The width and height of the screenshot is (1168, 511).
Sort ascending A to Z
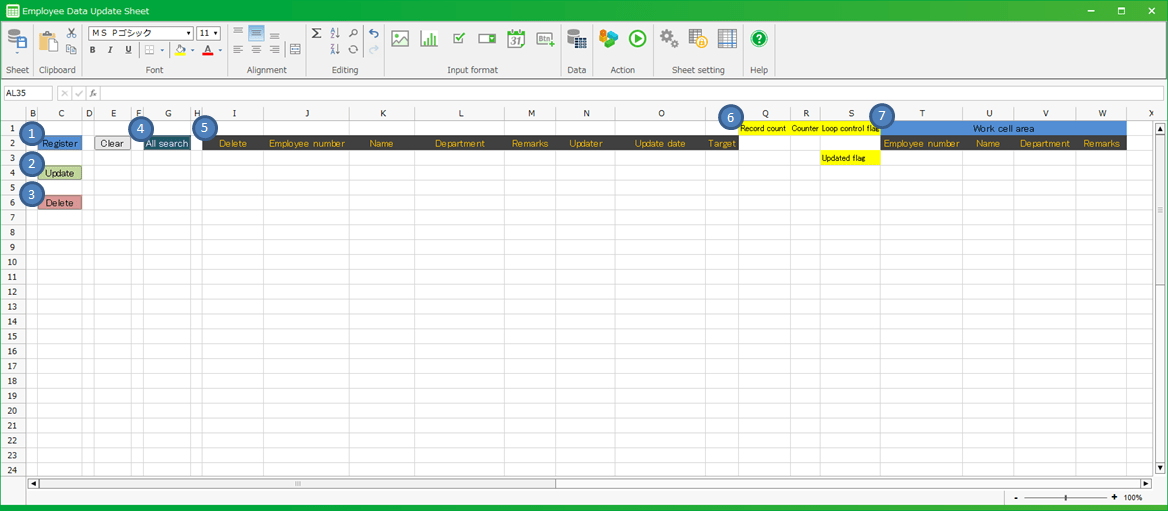(334, 34)
